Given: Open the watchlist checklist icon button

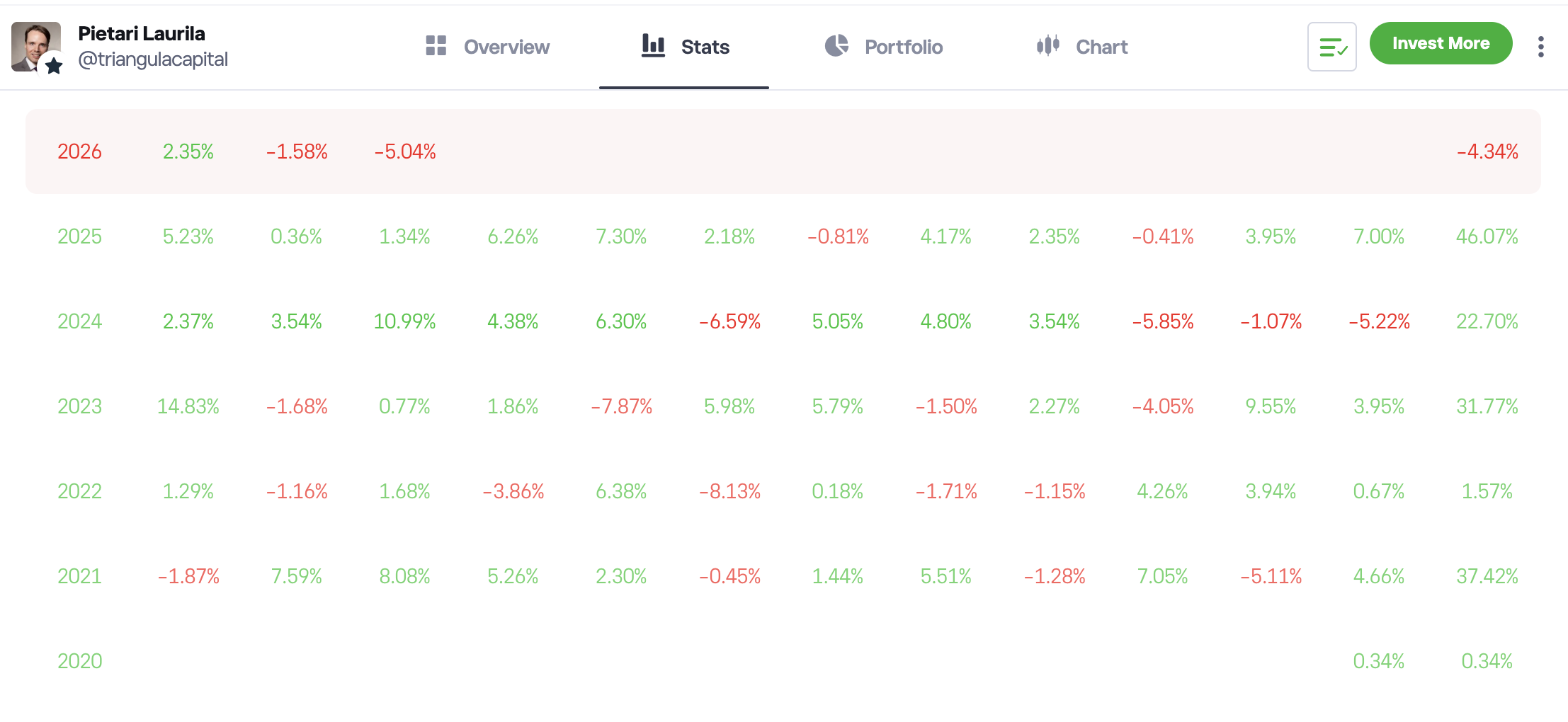Looking at the screenshot, I should 1331,47.
